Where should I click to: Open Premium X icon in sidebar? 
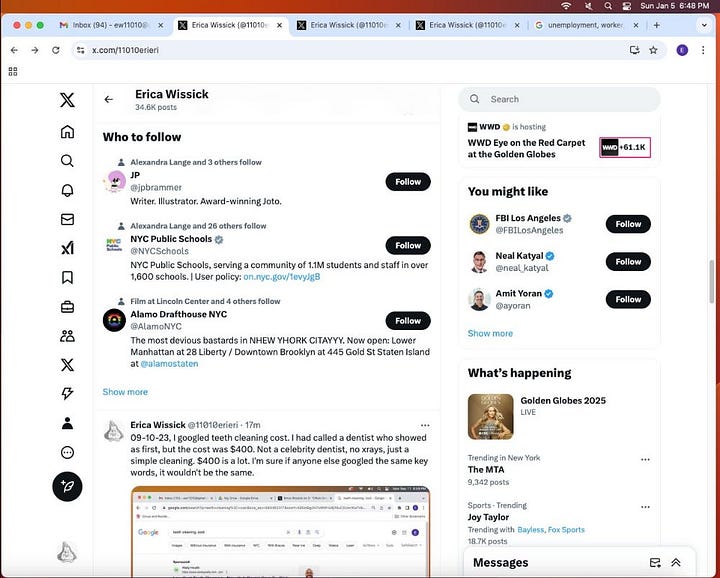click(x=67, y=365)
